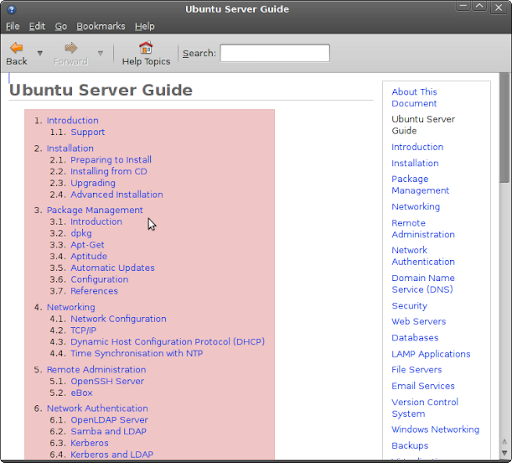Focus the Search input field
The height and width of the screenshot is (463, 512).
click(275, 53)
